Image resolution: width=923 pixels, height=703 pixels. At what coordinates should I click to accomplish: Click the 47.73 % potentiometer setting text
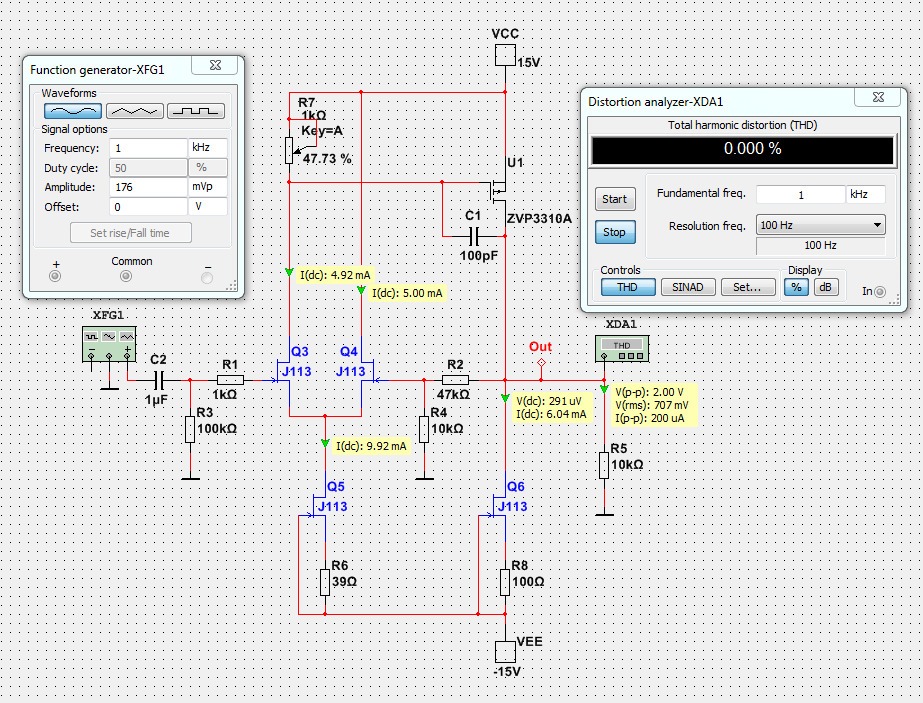[x=327, y=159]
